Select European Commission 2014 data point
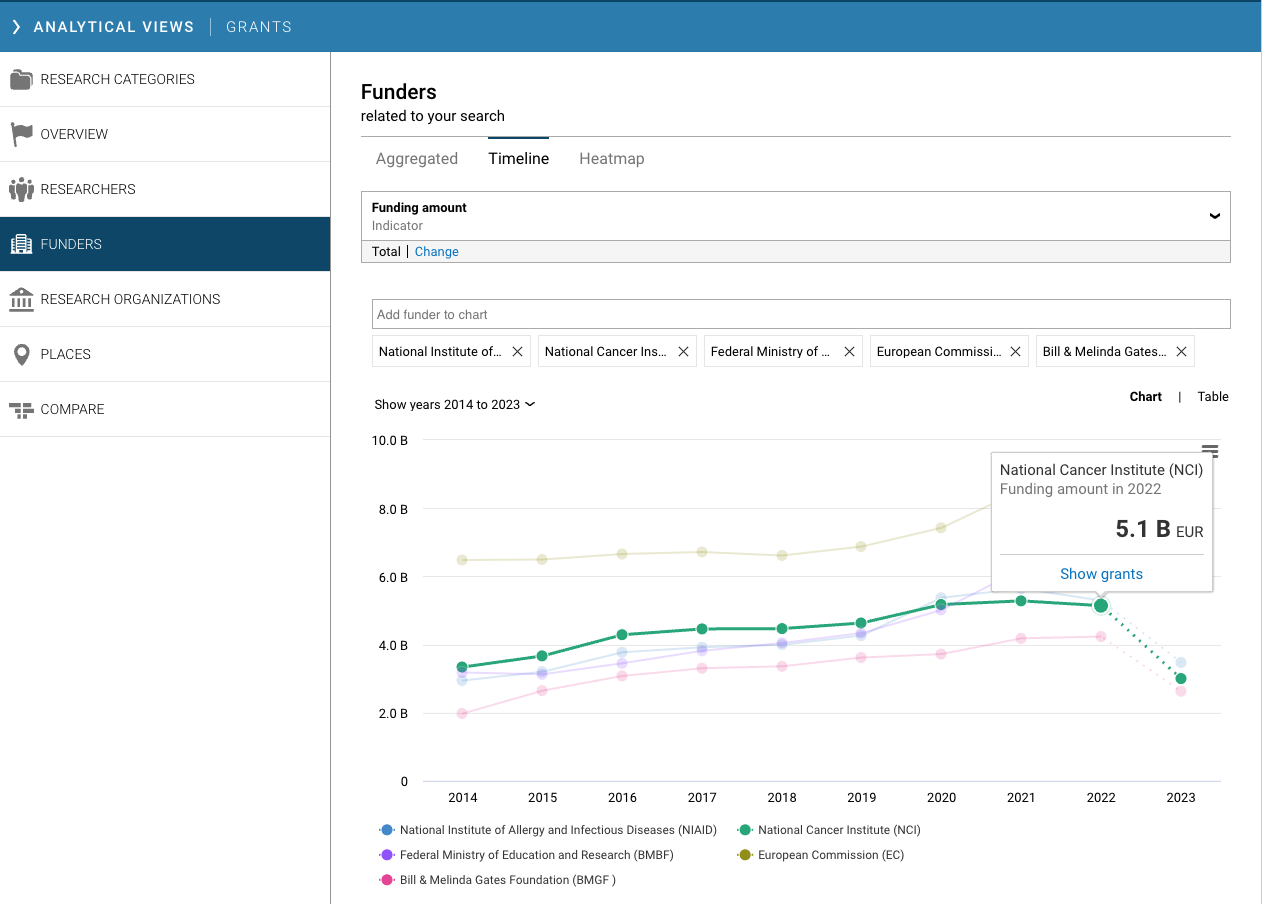1262x904 pixels. coord(462,560)
